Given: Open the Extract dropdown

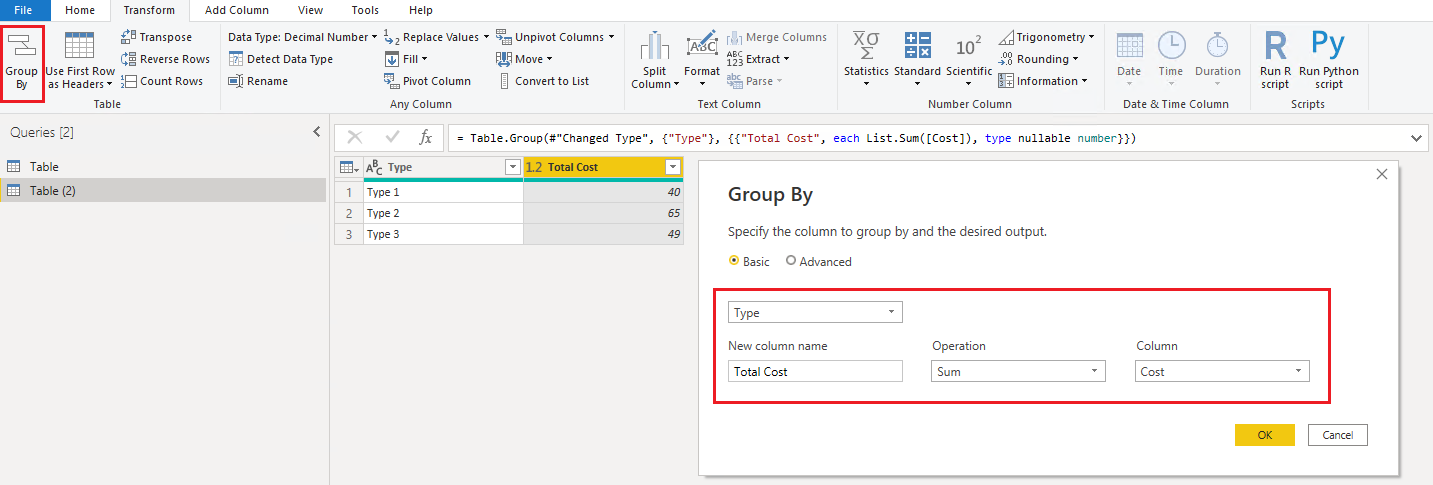Looking at the screenshot, I should [x=758, y=59].
